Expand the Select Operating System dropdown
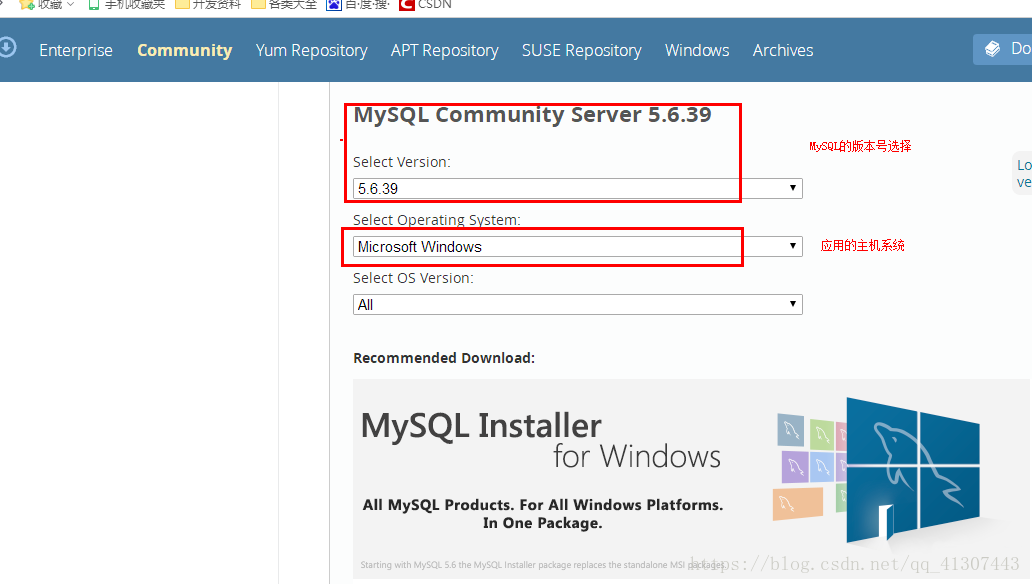Screen dimensions: 1032x584 click(577, 247)
